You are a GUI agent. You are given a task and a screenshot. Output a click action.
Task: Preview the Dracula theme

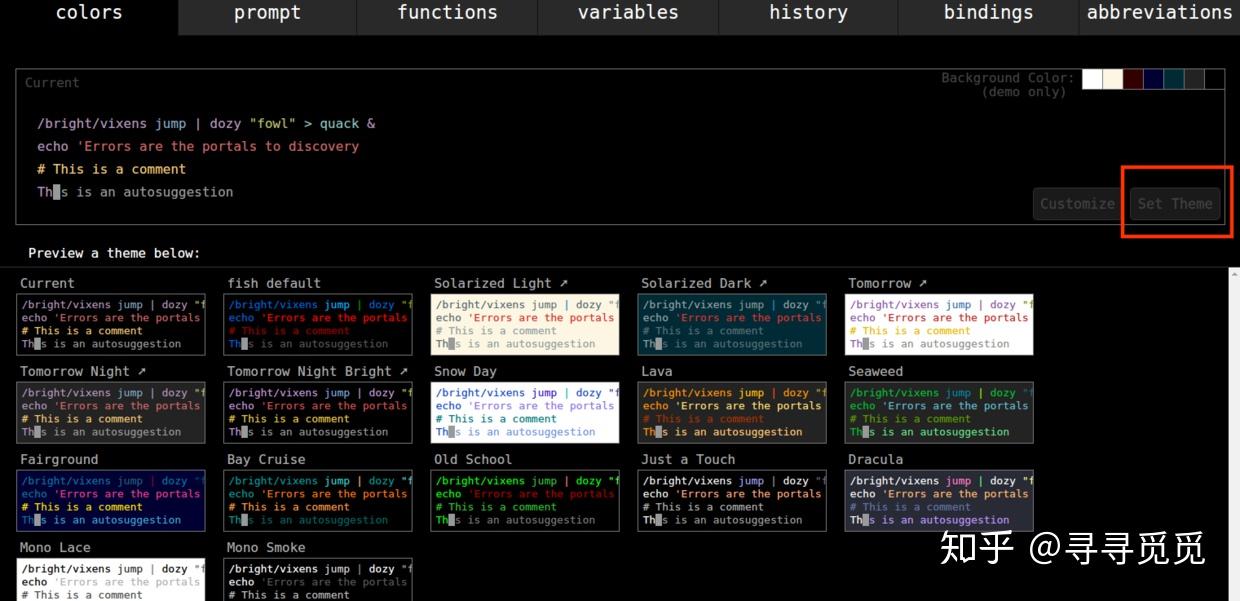click(x=939, y=500)
